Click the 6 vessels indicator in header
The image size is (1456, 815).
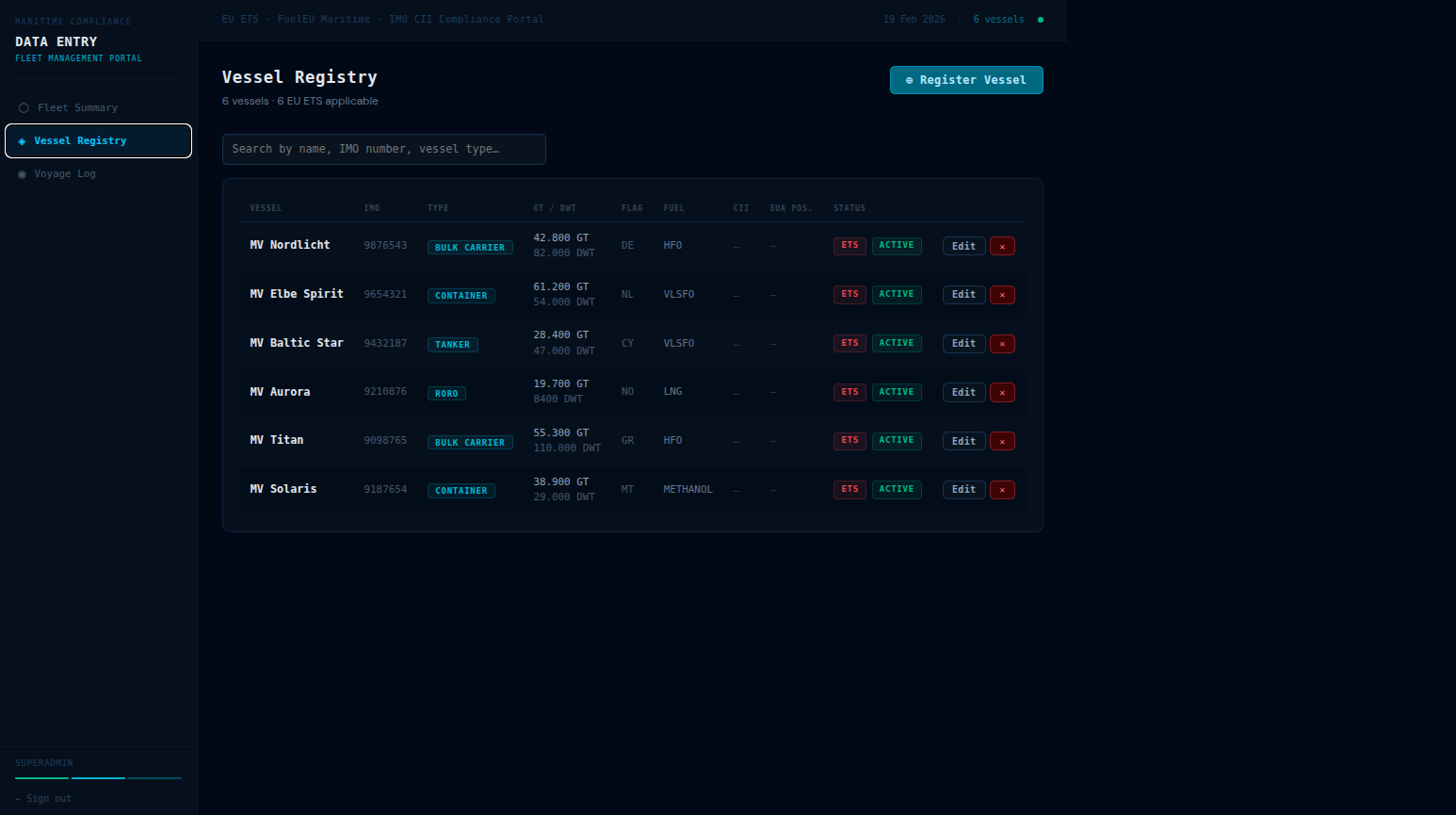[x=998, y=19]
